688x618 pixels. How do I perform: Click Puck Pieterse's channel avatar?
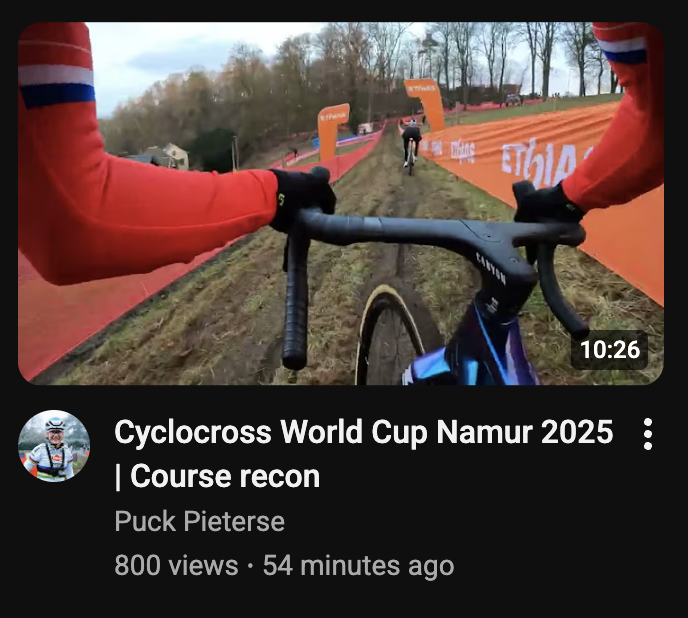point(54,446)
